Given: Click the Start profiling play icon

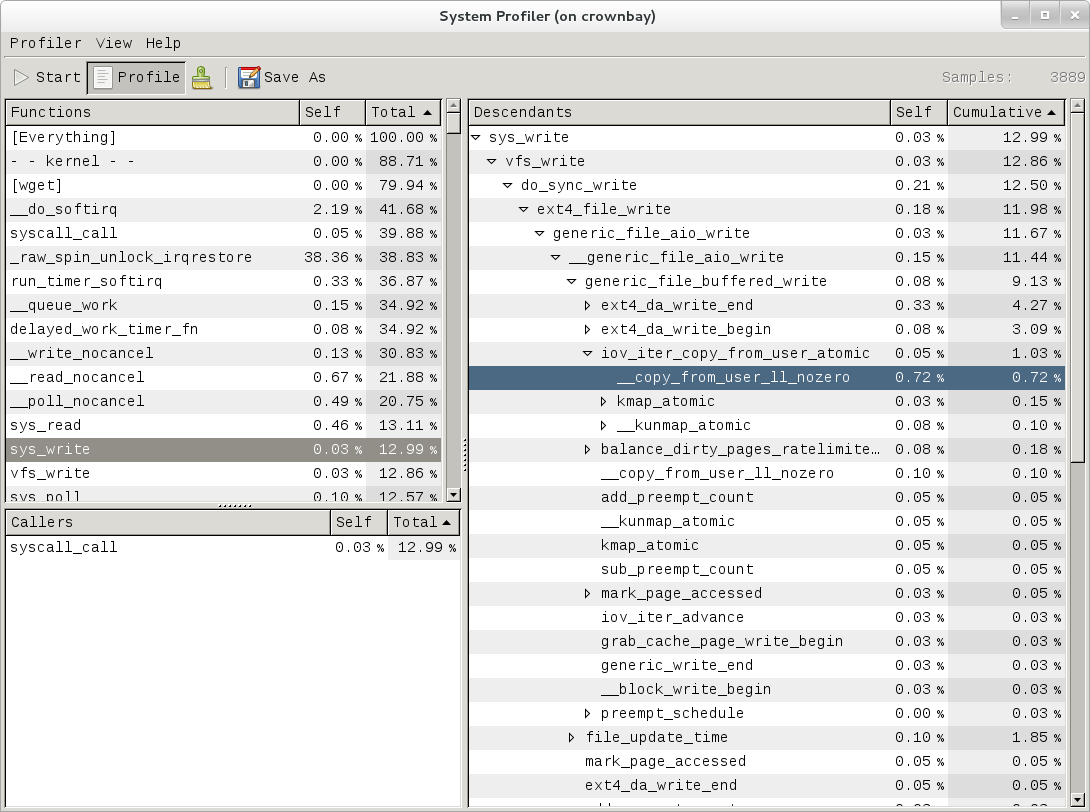Looking at the screenshot, I should click(x=21, y=77).
